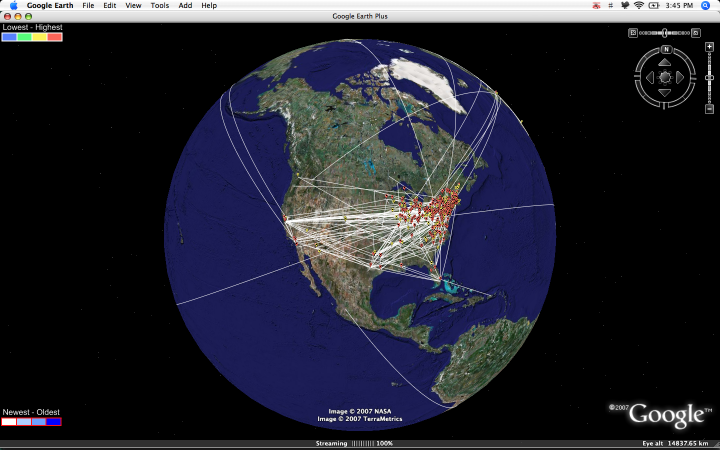Image resolution: width=720 pixels, height=450 pixels.
Task: Click the Newest - Oldest legend label
Action: click(31, 412)
